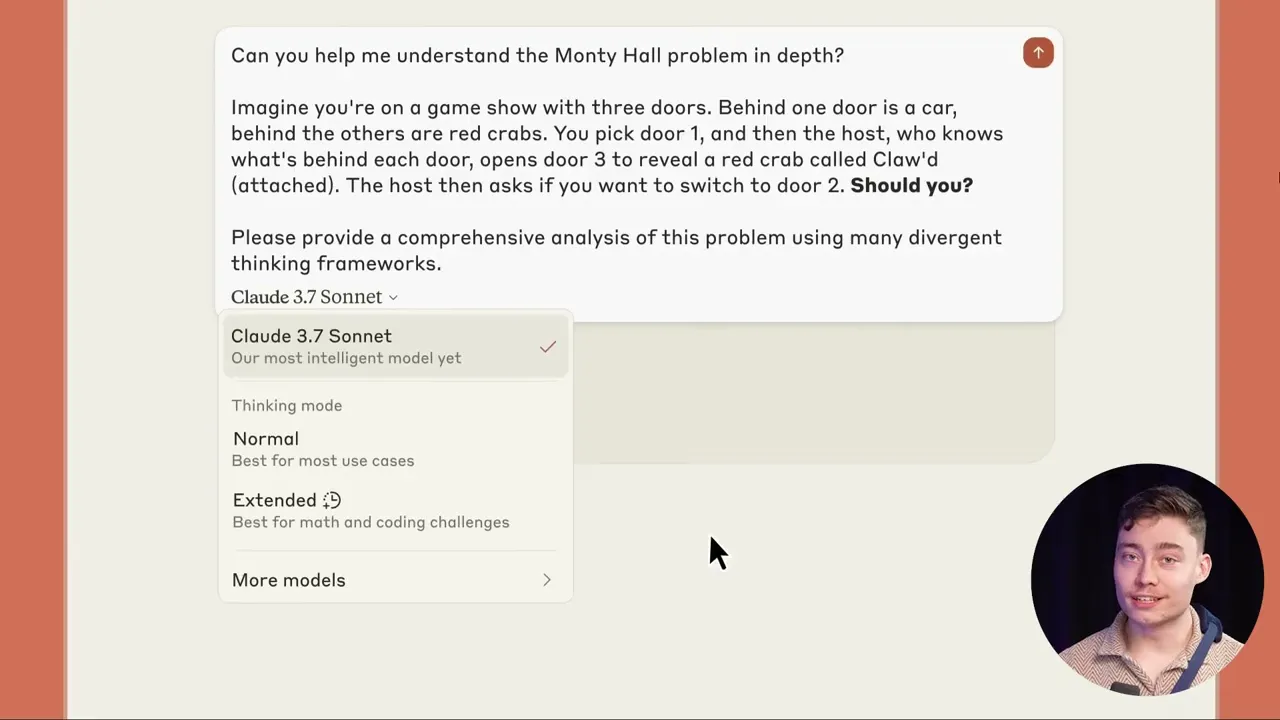Click the arrow beside More models
Viewport: 1280px width, 720px height.
[x=546, y=580]
